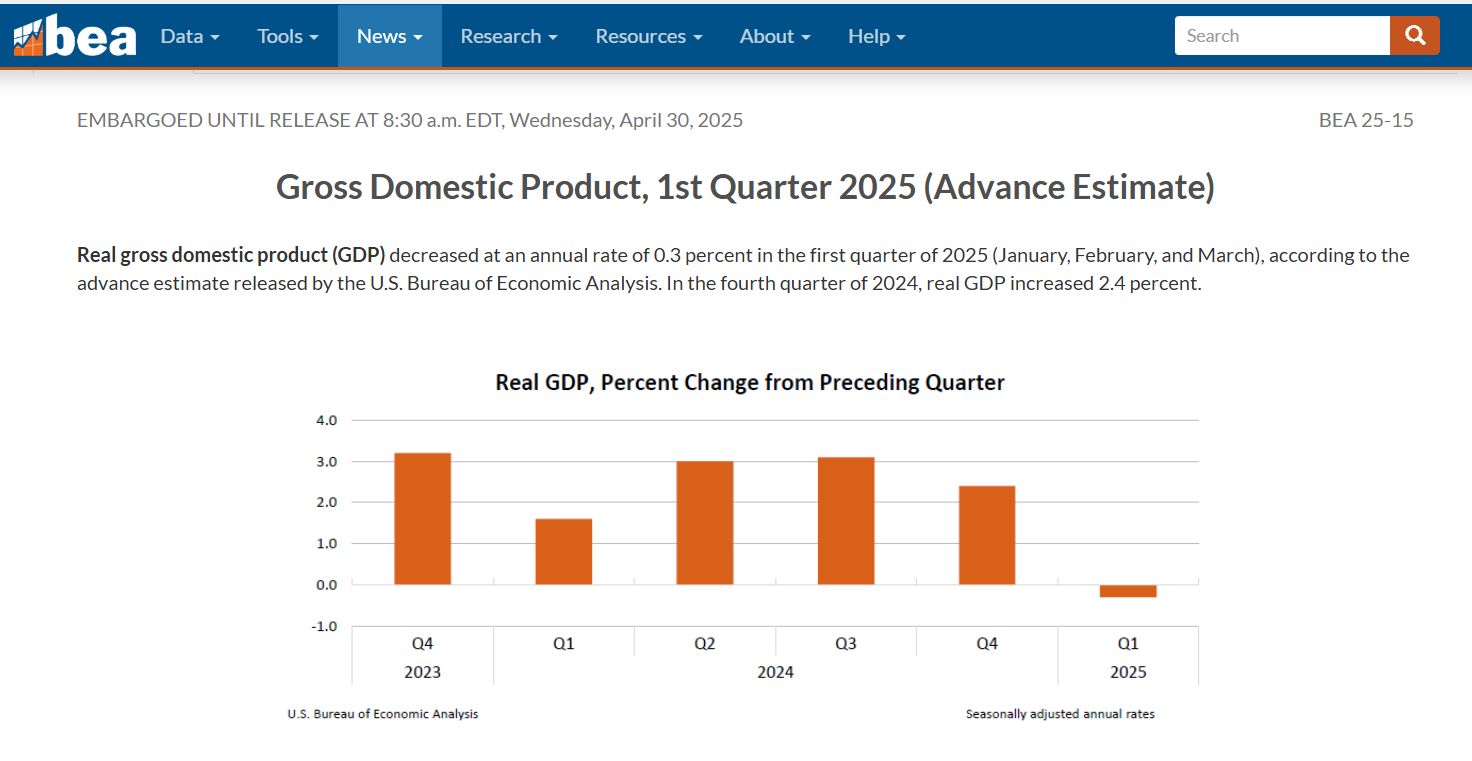Select the highlighted News menu
The width and height of the screenshot is (1472, 761).
(389, 36)
